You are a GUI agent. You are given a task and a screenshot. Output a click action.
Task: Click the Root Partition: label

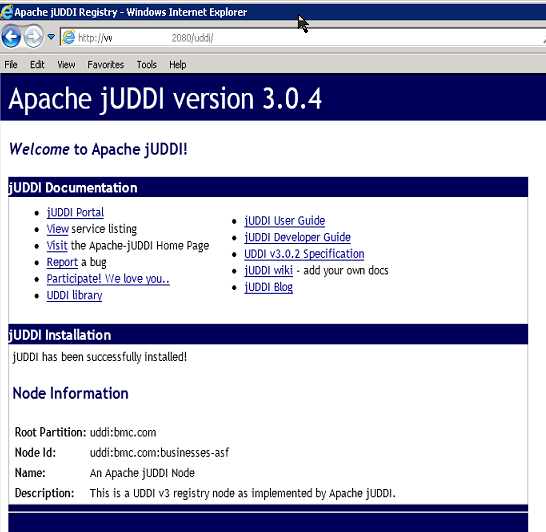tap(50, 432)
